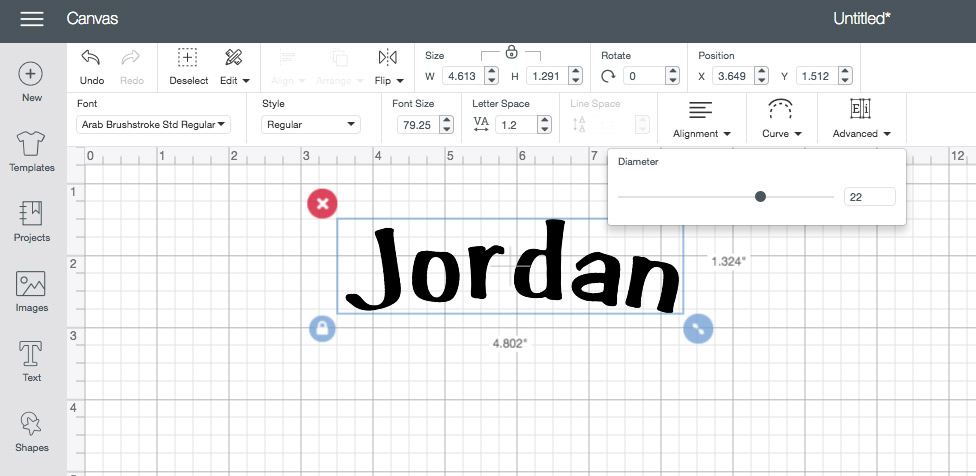Open the Edit dropdown

coord(235,67)
